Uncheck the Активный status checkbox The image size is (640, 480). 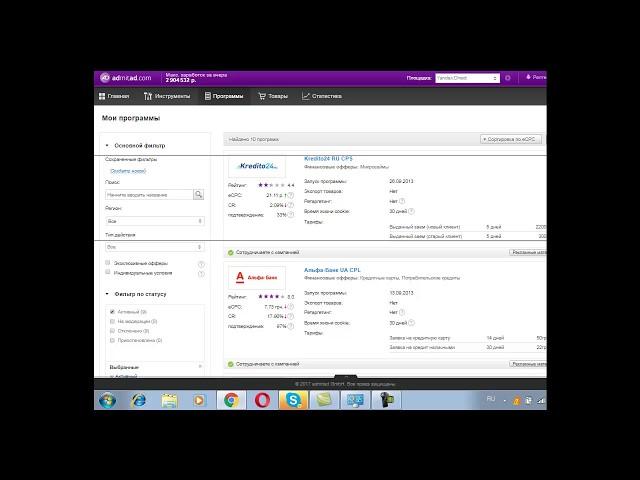click(x=112, y=311)
